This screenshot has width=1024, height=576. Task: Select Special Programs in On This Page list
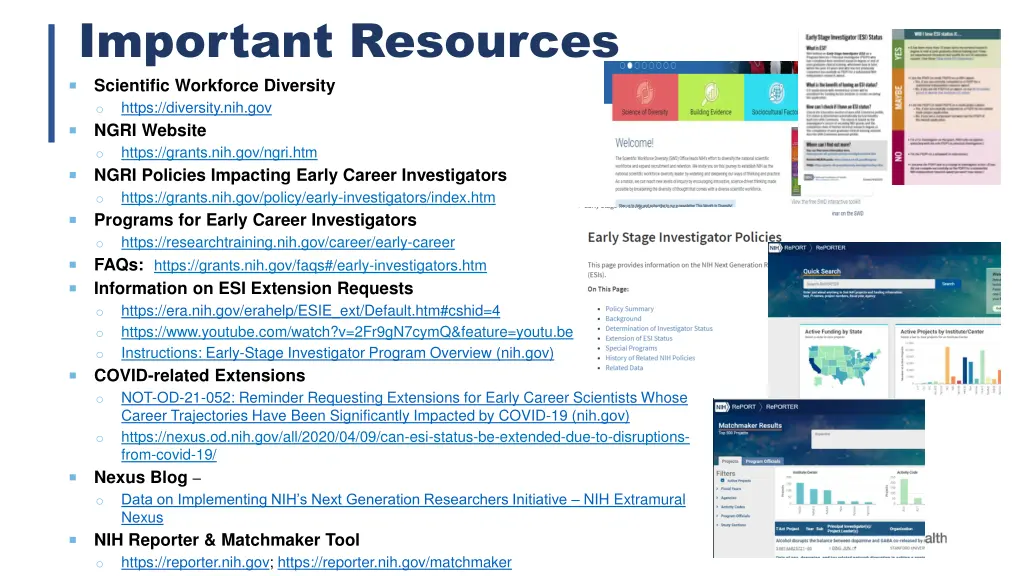pyautogui.click(x=631, y=348)
